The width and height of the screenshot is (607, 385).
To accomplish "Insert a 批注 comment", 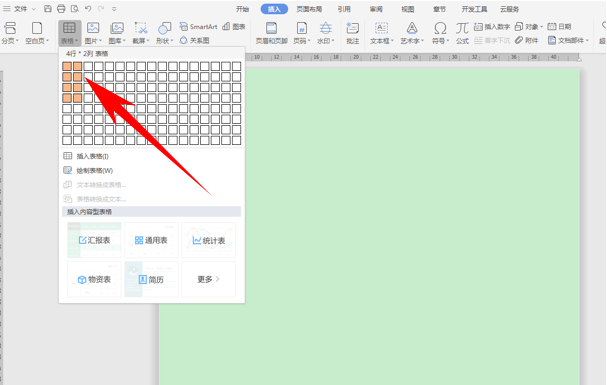I will [352, 33].
